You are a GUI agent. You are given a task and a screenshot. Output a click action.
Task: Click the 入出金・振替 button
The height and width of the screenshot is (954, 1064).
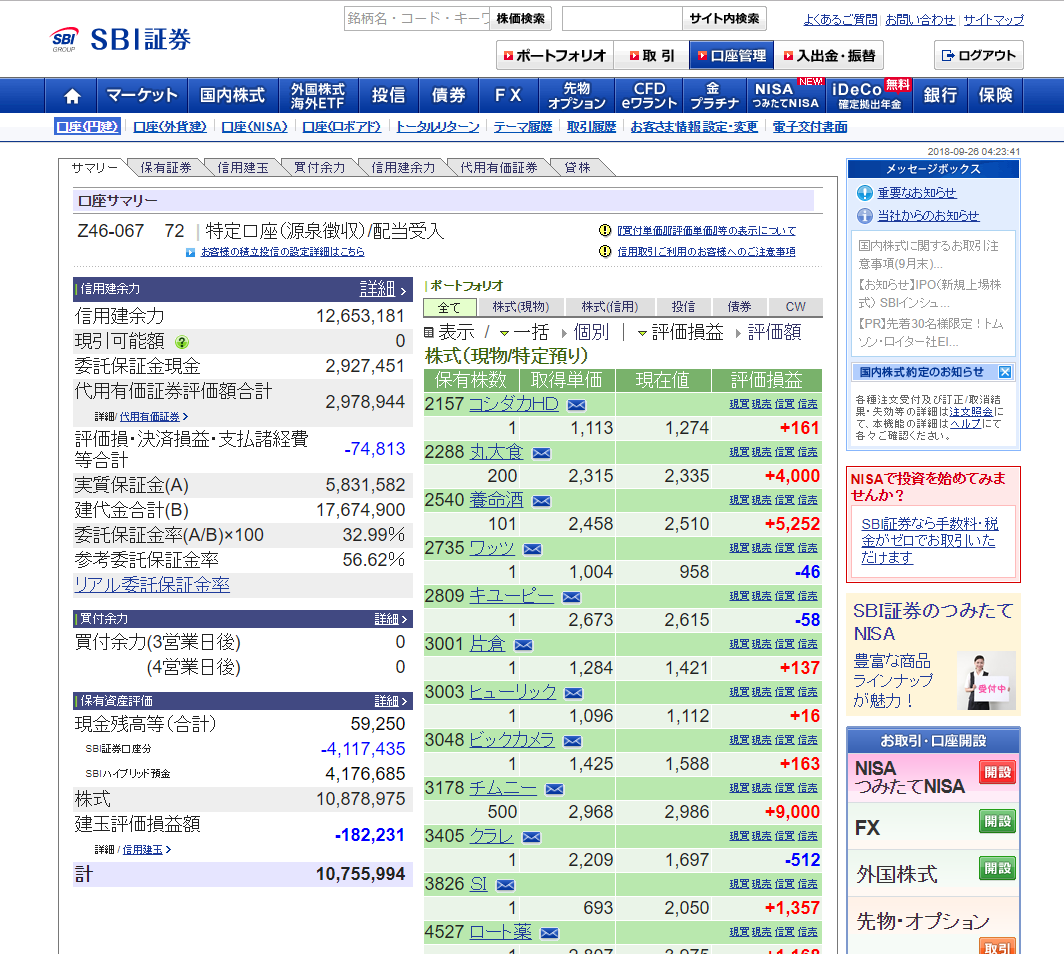[x=829, y=56]
